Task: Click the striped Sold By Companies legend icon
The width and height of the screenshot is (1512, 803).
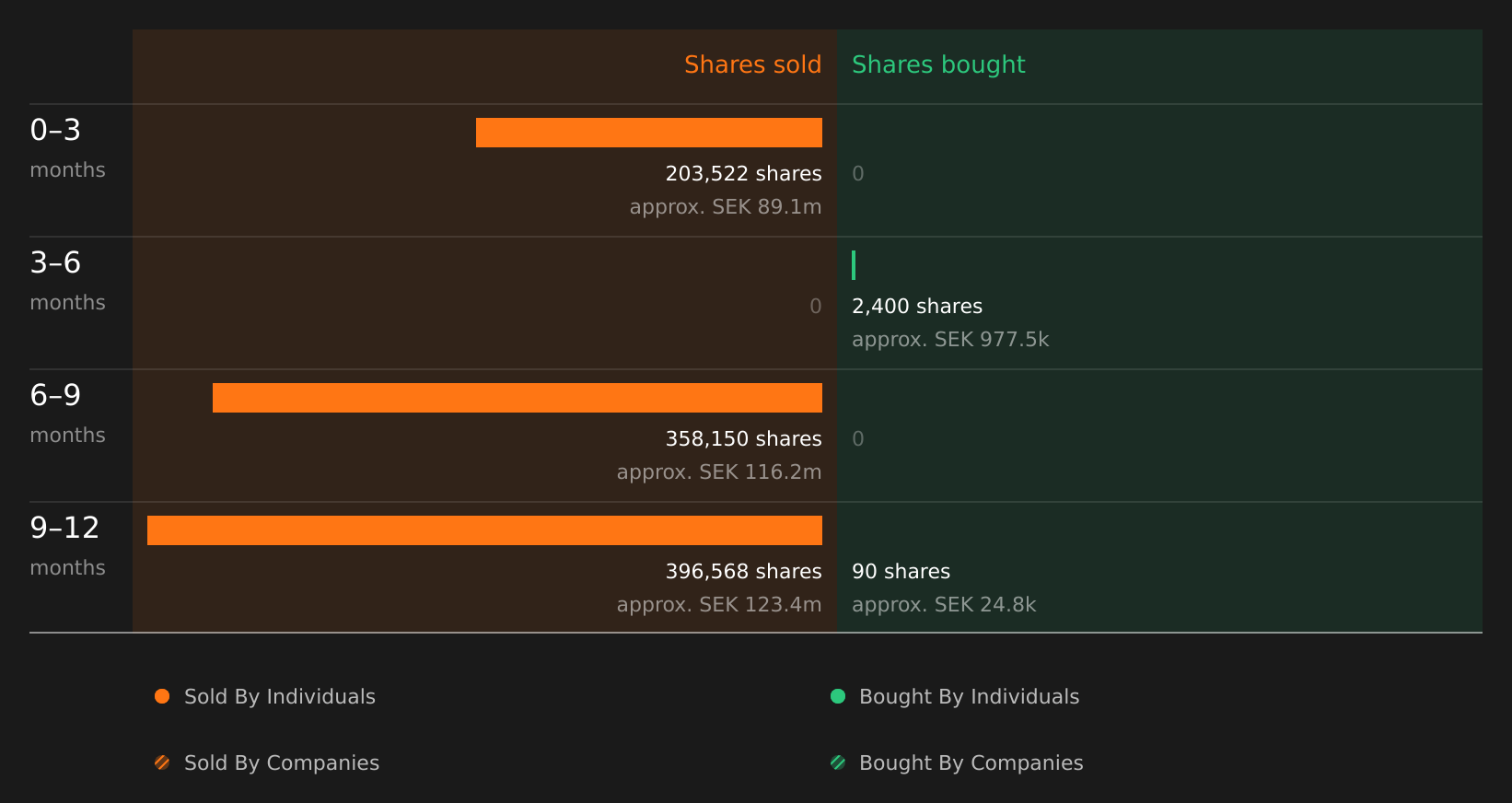Action: 162,762
